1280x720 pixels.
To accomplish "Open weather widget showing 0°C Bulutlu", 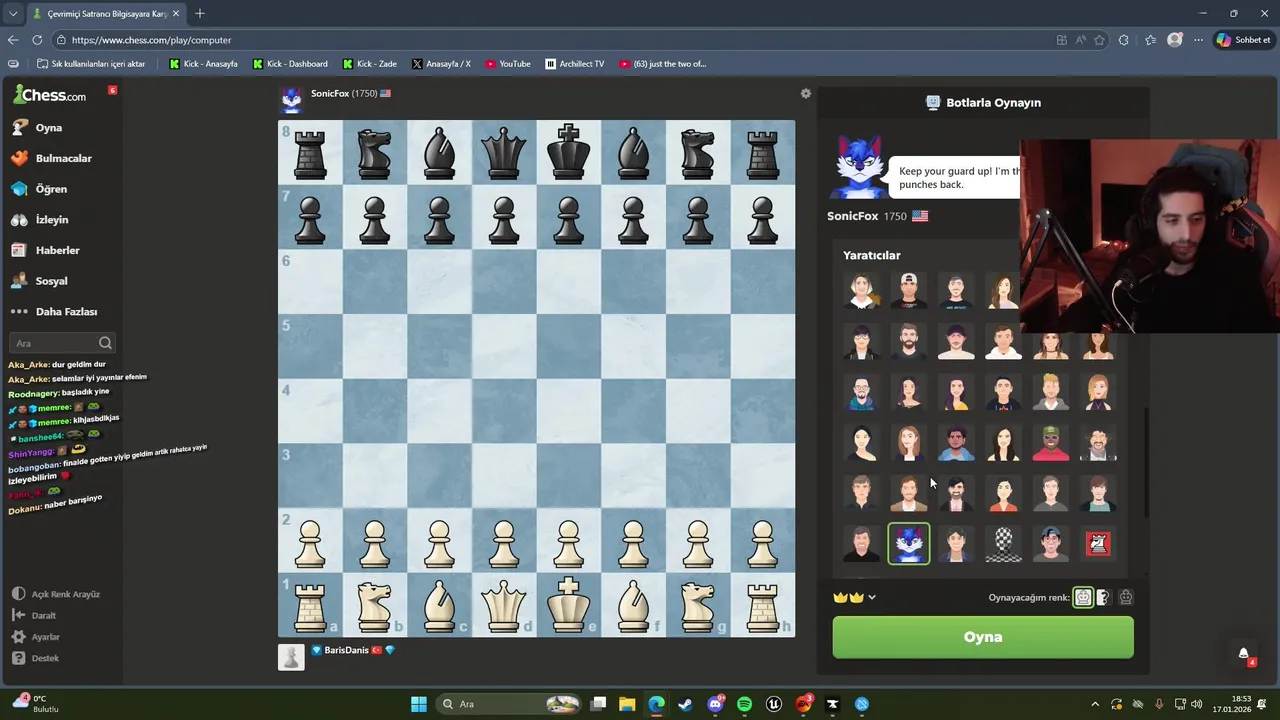I will (36, 704).
